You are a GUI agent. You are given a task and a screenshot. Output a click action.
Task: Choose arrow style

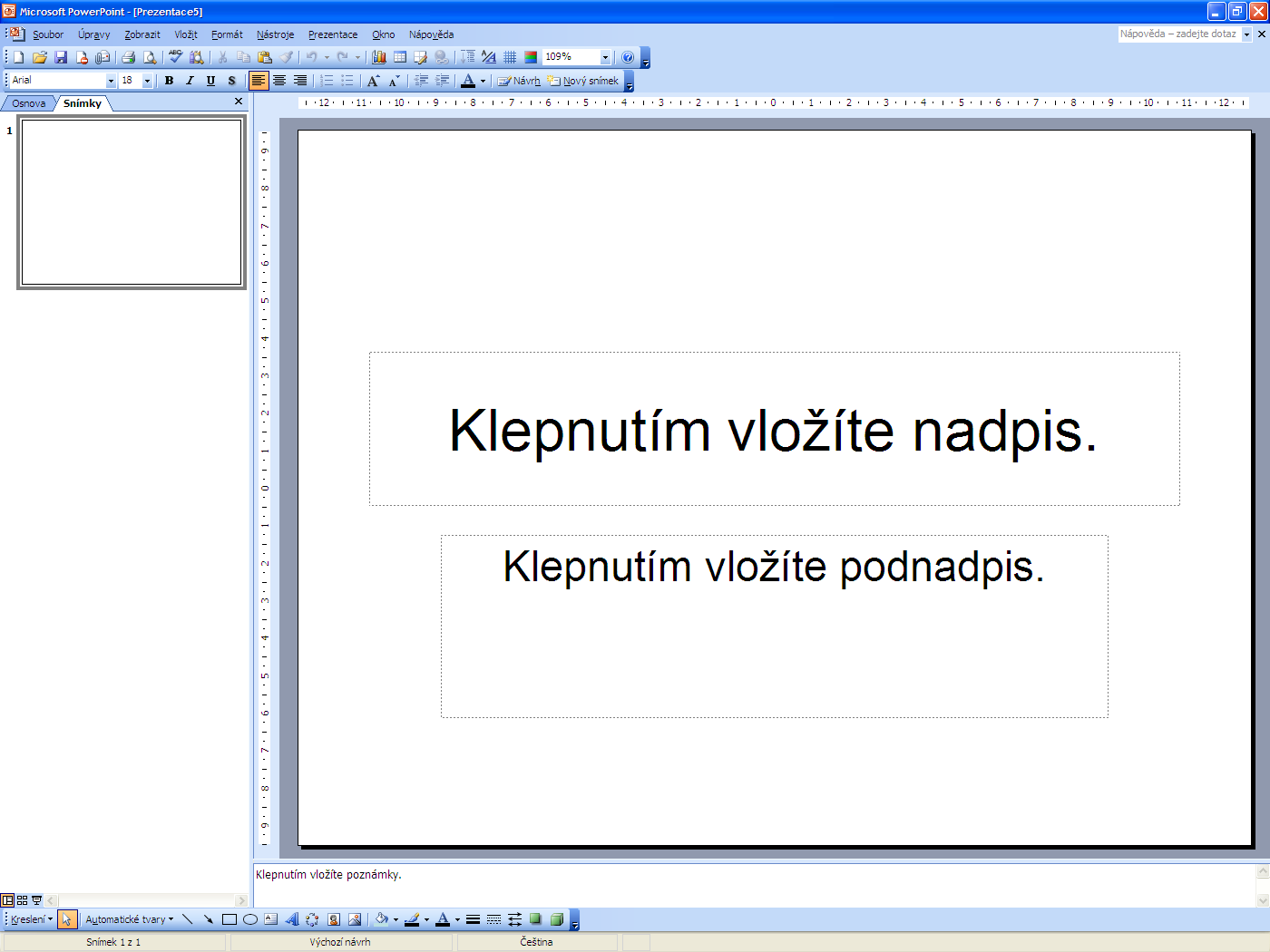click(514, 919)
